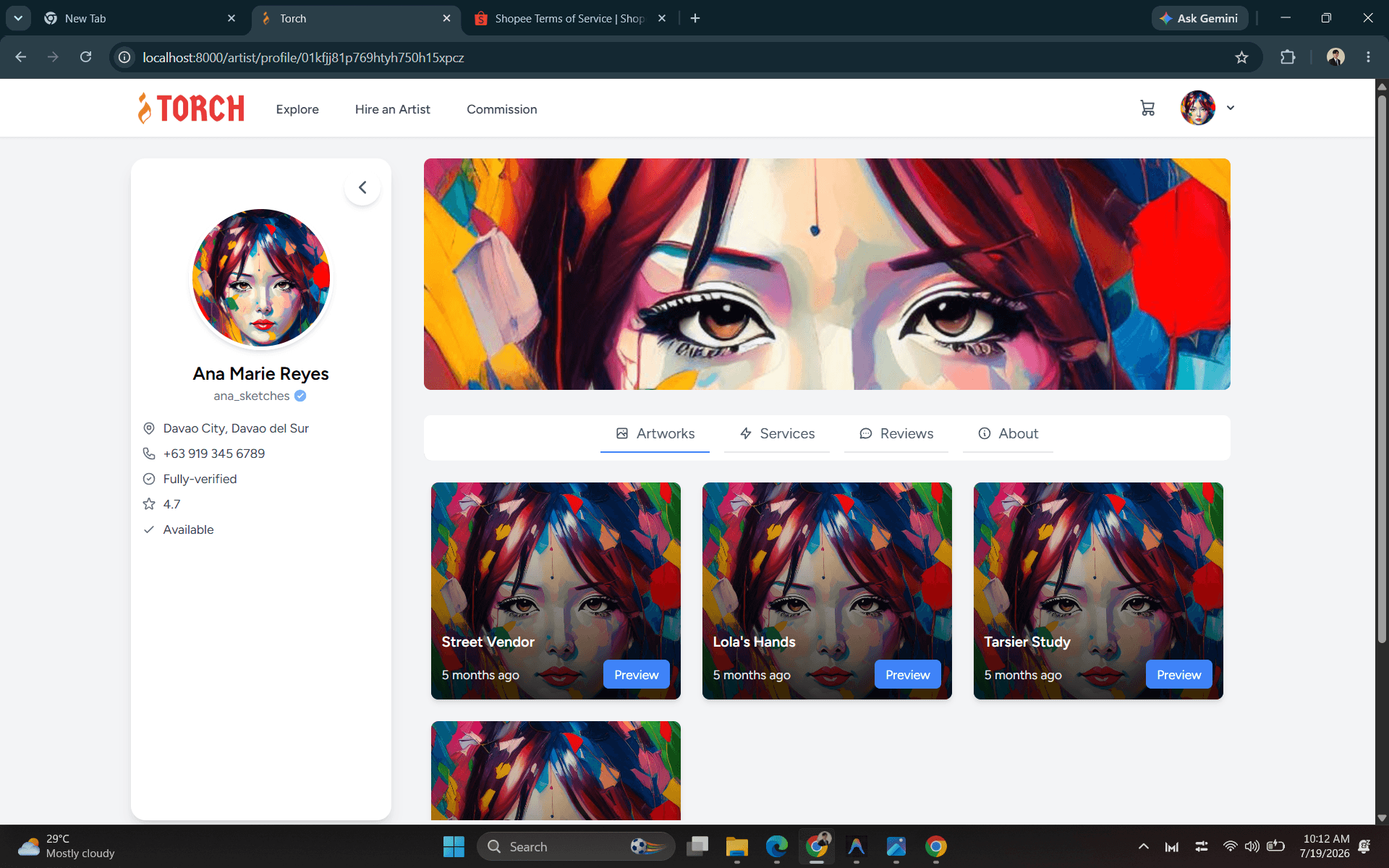Open the user avatar dropdown arrow
Screen dimensions: 1389x868
(x=1231, y=108)
